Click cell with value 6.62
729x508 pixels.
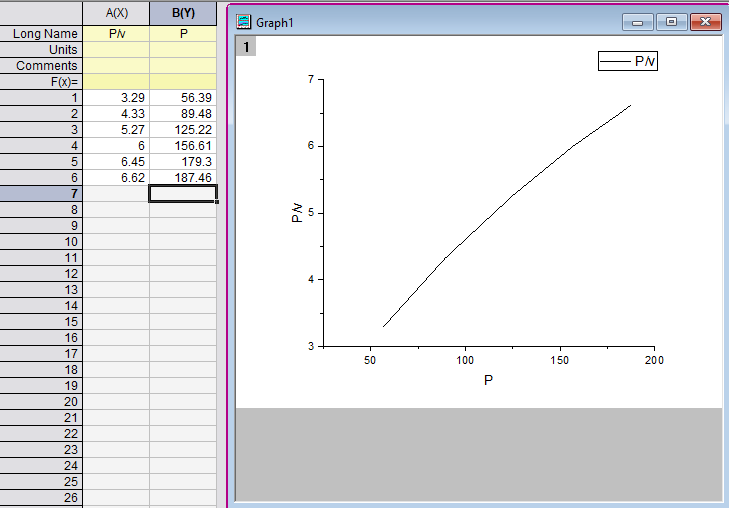point(116,178)
